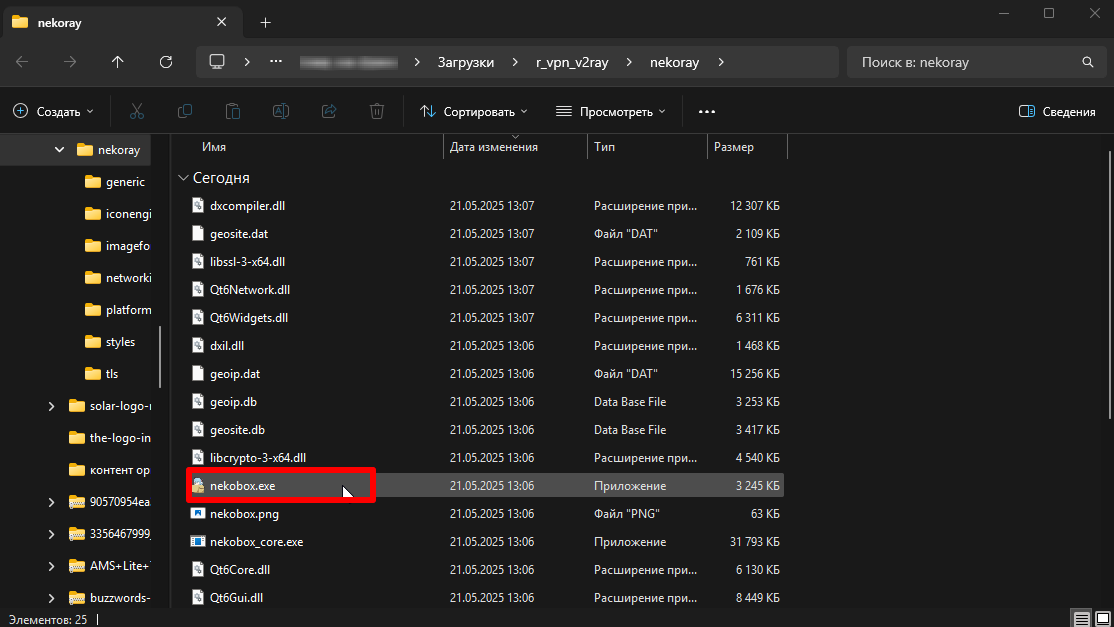Click the Paste clipboard icon
Viewport: 1114px width, 627px height.
tap(233, 112)
